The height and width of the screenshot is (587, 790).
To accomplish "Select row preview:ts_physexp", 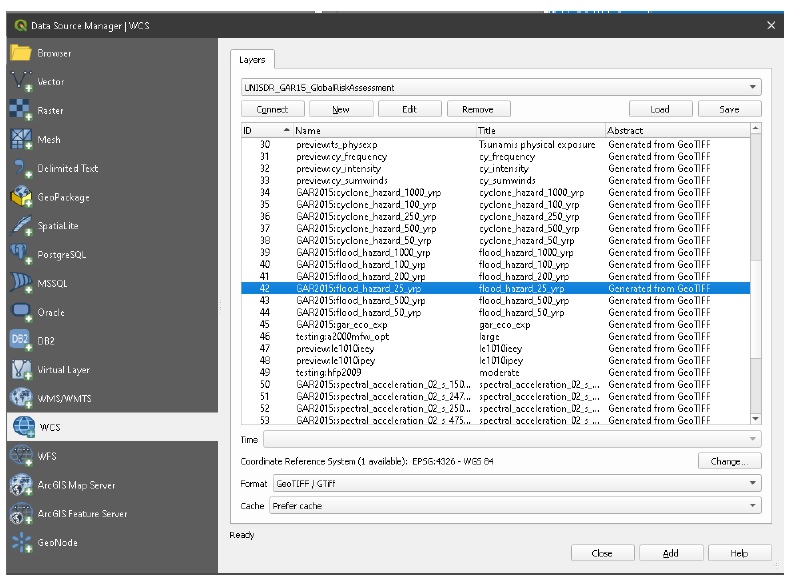I will coord(496,145).
